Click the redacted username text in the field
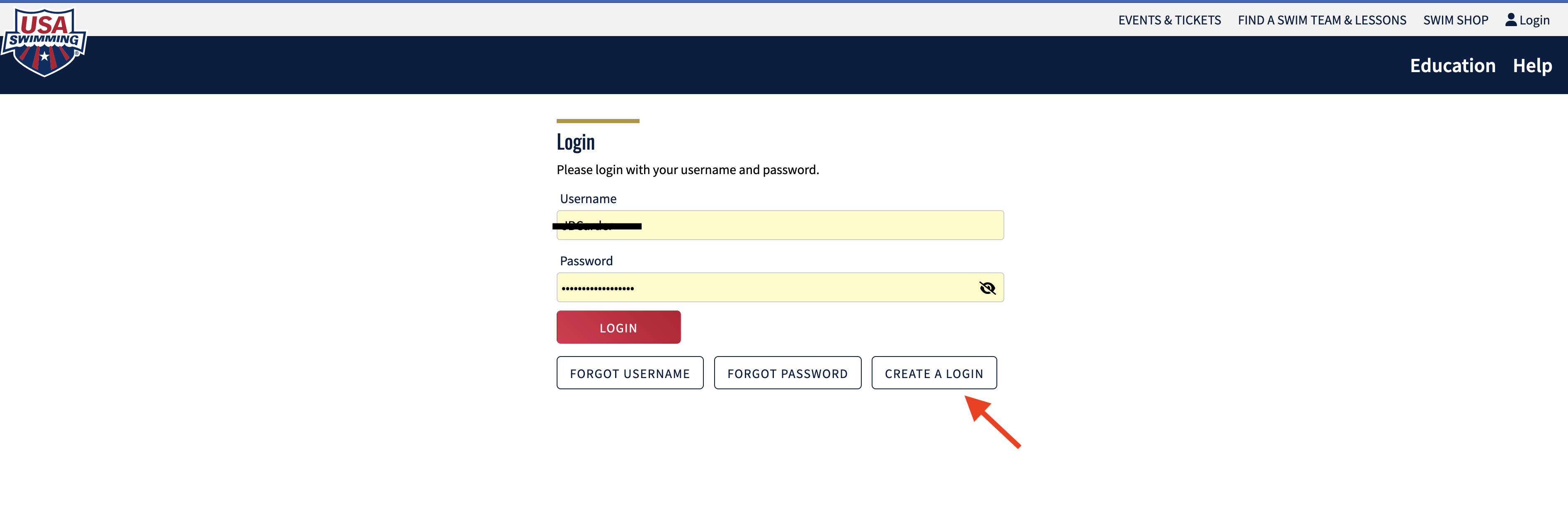This screenshot has height=524, width=1568. point(596,226)
